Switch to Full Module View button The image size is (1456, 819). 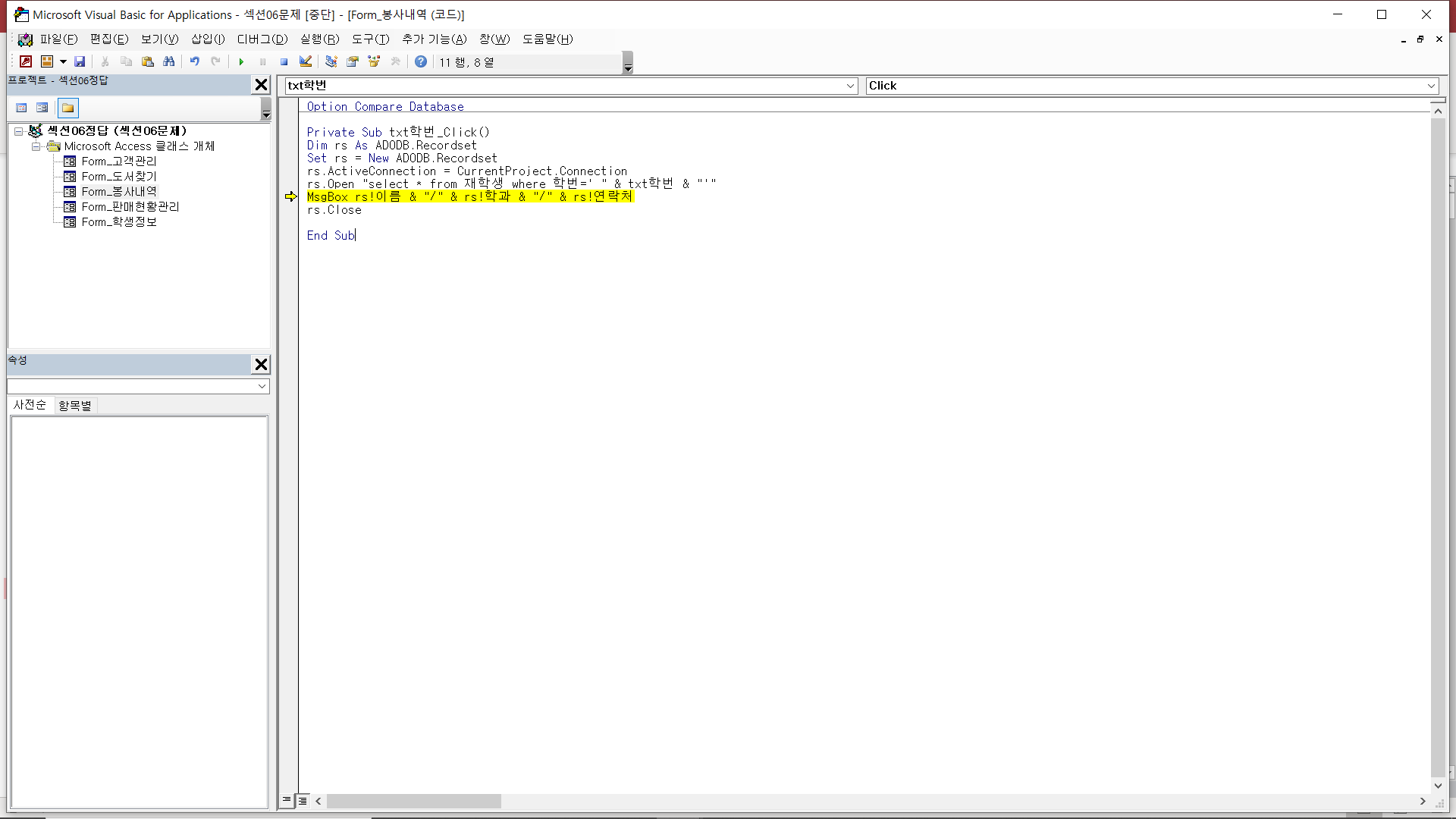(303, 801)
